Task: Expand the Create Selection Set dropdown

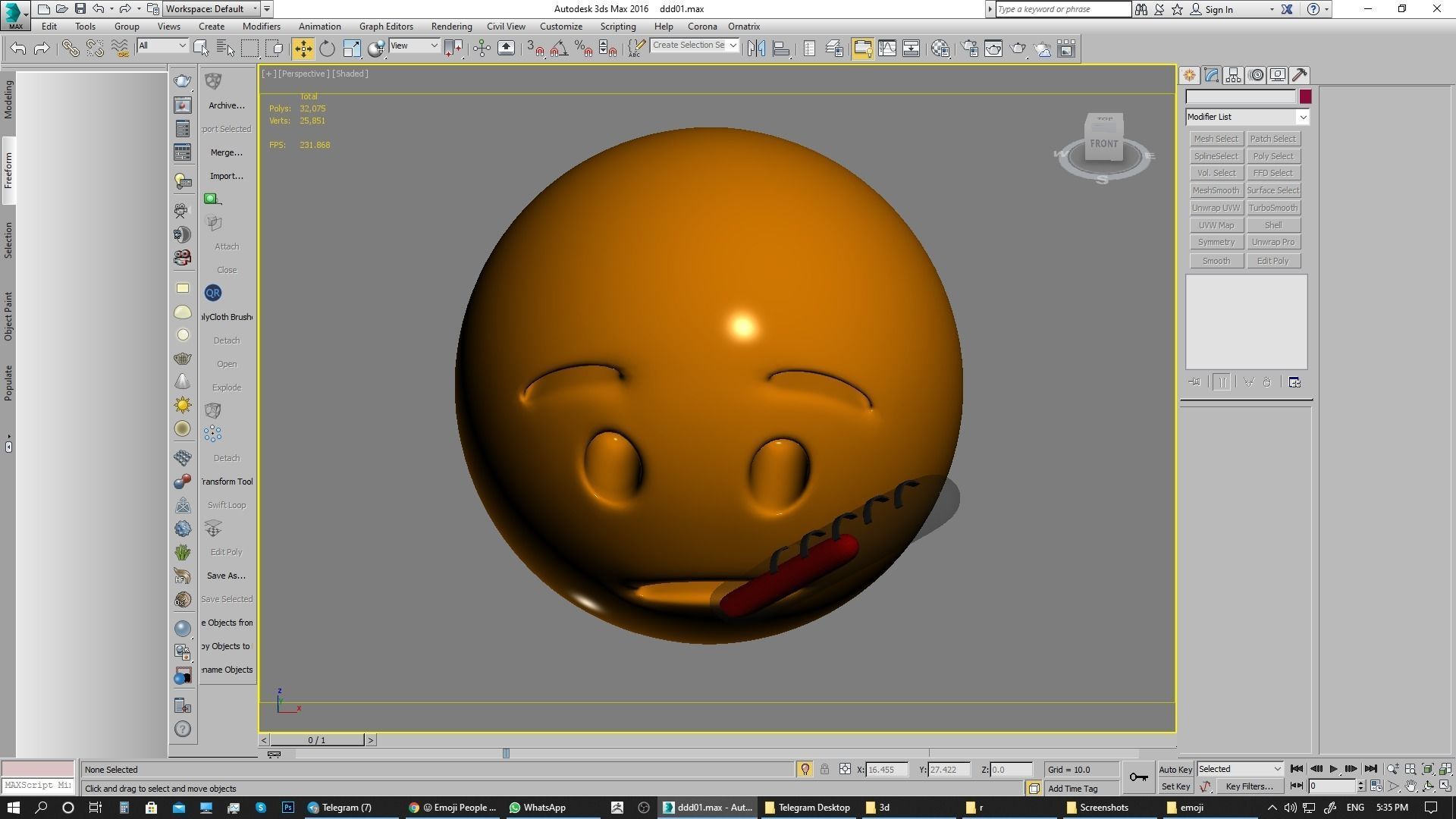Action: pyautogui.click(x=733, y=45)
